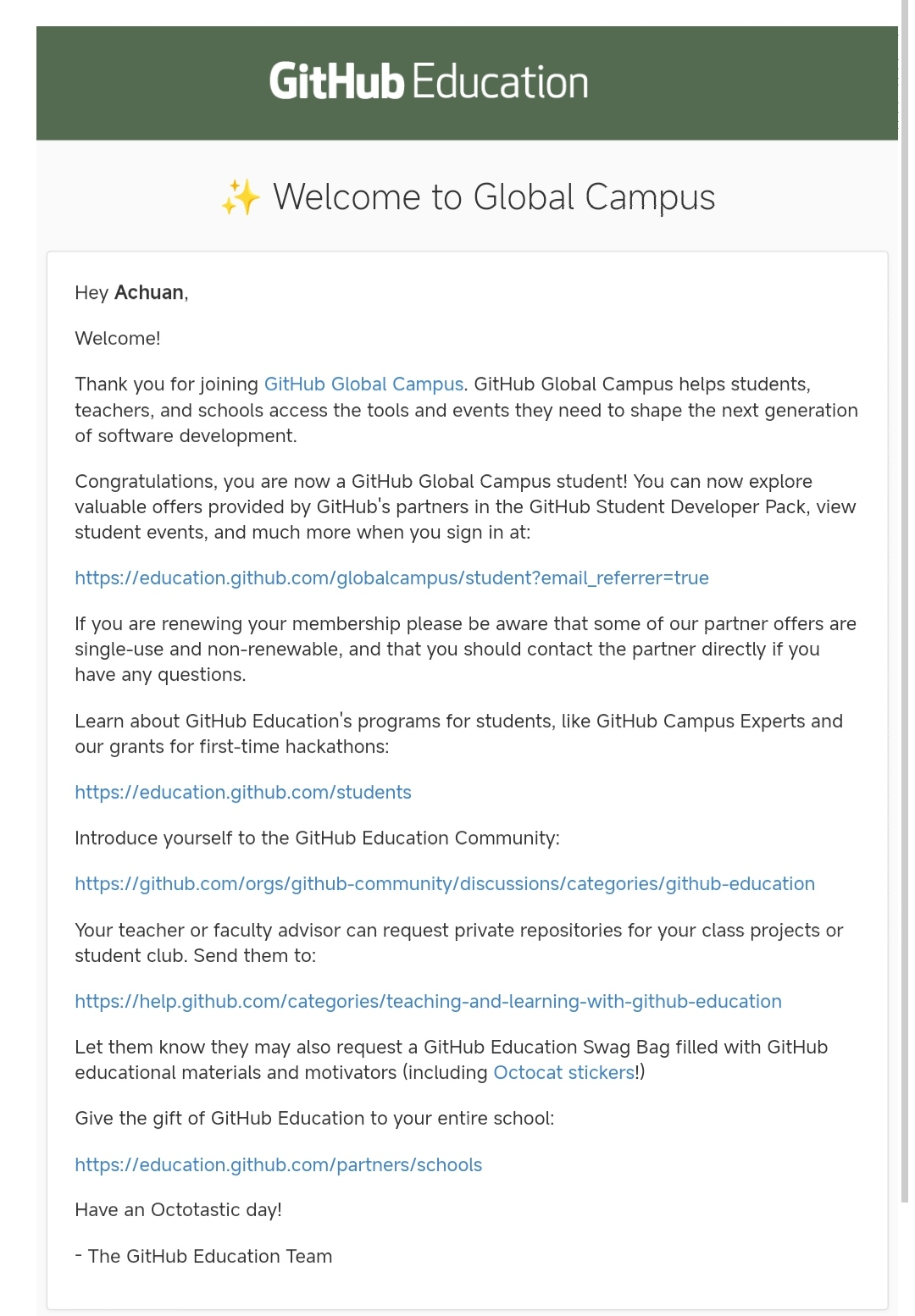This screenshot has width=915, height=1316.
Task: Click the "Welcome to Global Campus" heading
Action: point(493,198)
